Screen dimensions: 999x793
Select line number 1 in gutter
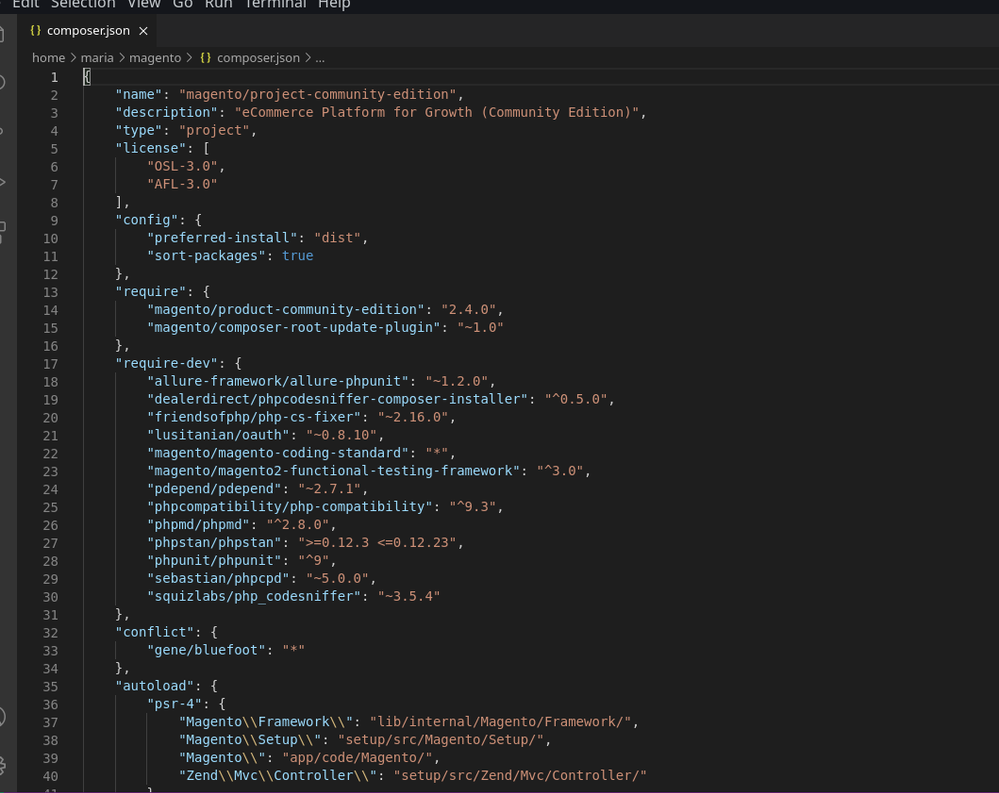(55, 77)
